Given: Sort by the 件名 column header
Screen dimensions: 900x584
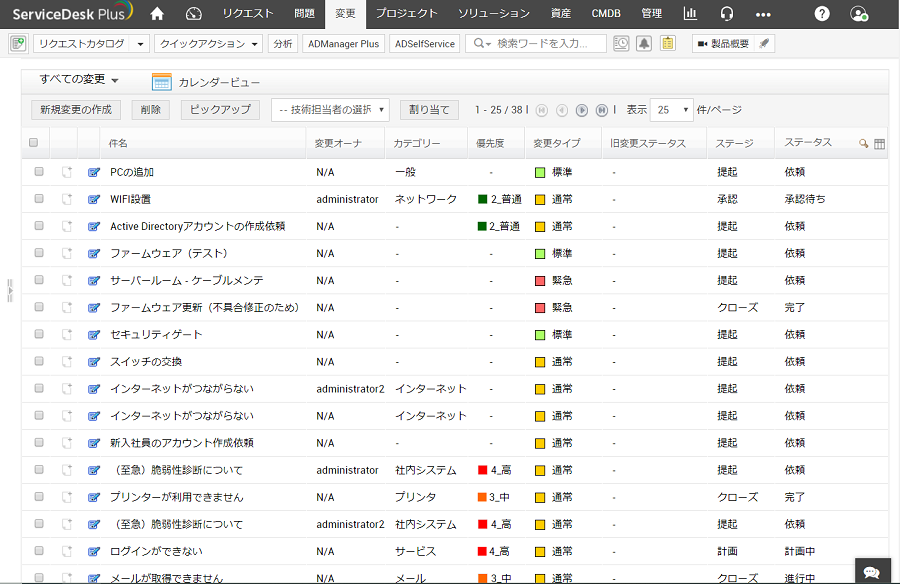Looking at the screenshot, I should [x=118, y=144].
